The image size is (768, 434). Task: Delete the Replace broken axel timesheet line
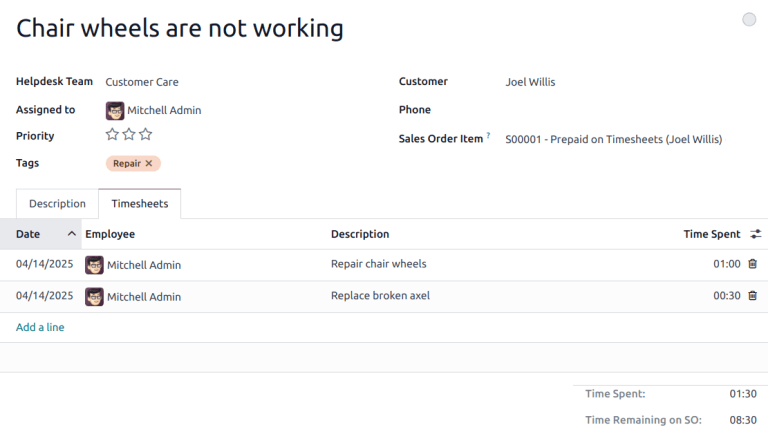click(x=752, y=296)
